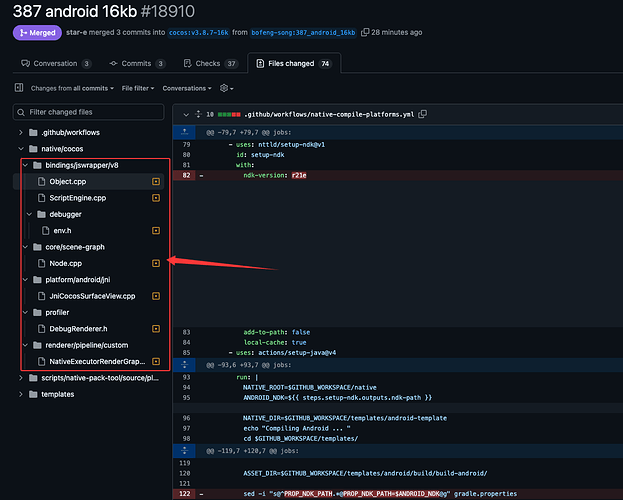Toggle the file tree sidebar icon

[19, 87]
